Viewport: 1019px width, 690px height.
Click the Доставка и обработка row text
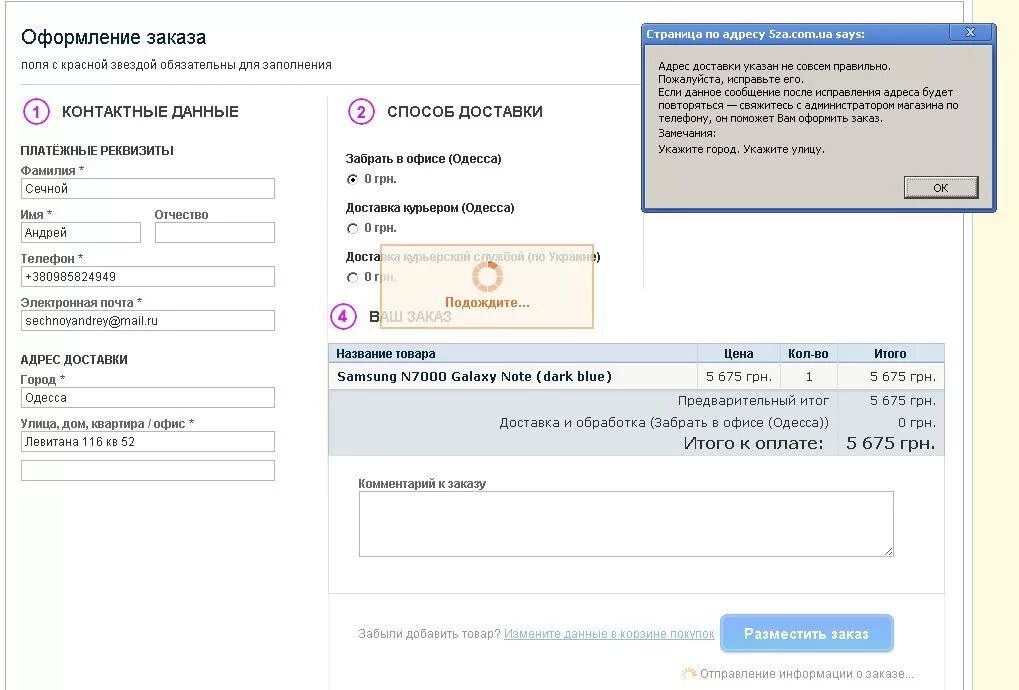tap(664, 423)
